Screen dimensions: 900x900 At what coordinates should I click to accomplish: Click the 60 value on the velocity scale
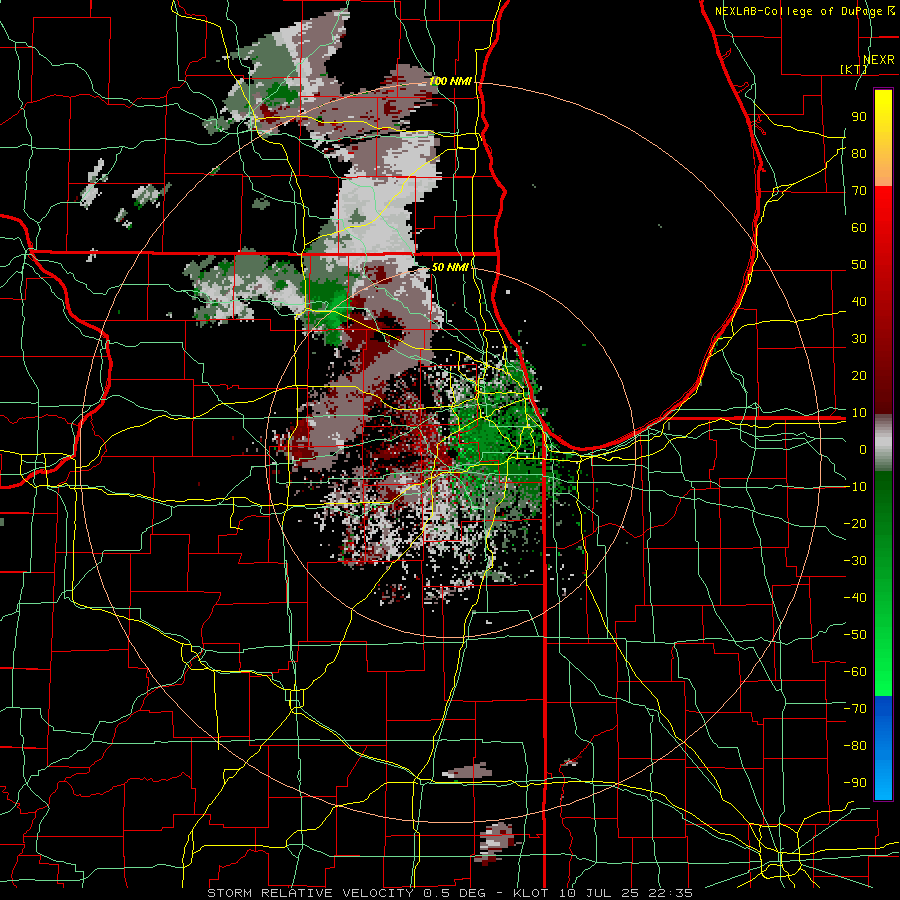[859, 227]
